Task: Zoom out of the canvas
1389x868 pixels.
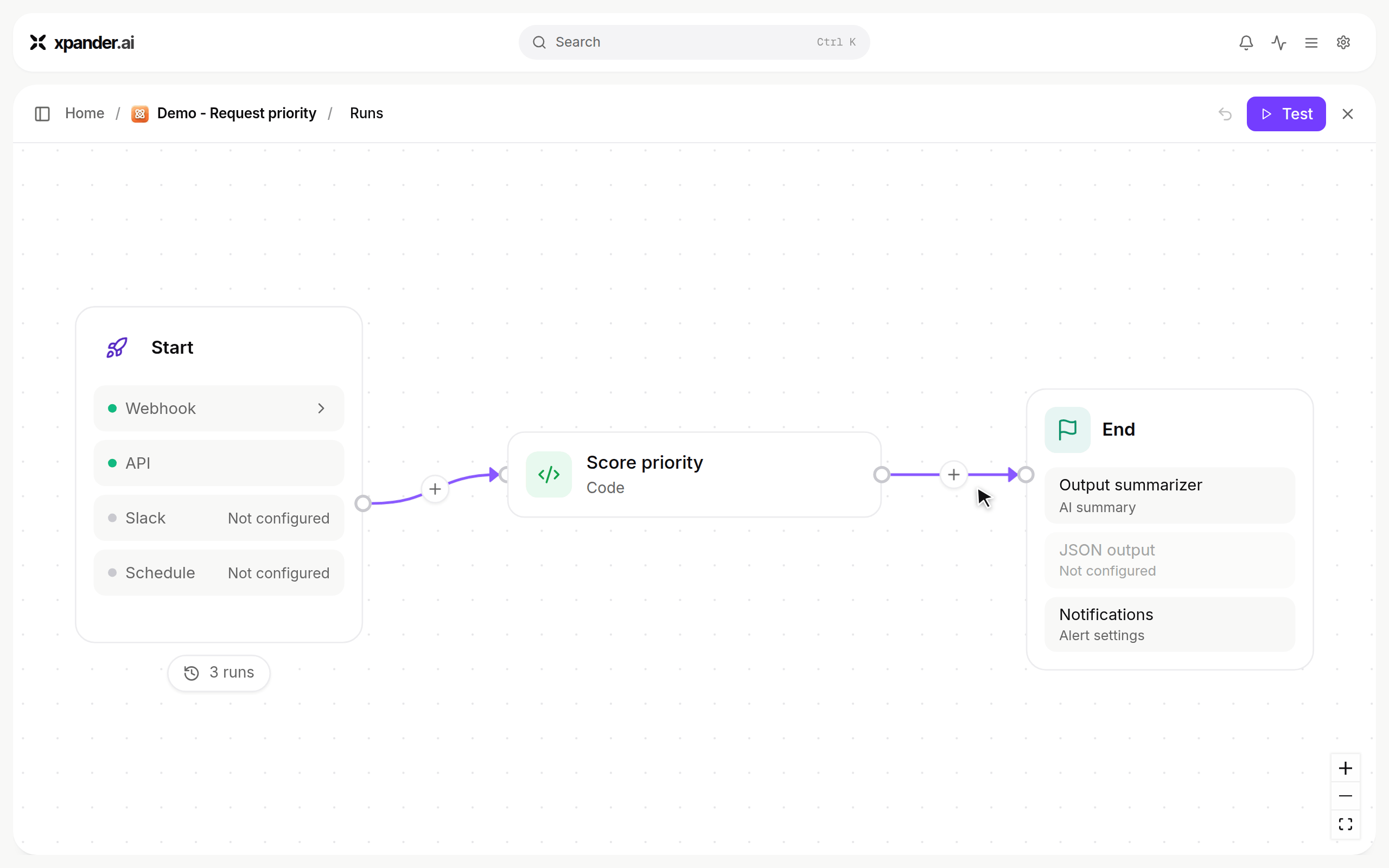Action: [1346, 796]
